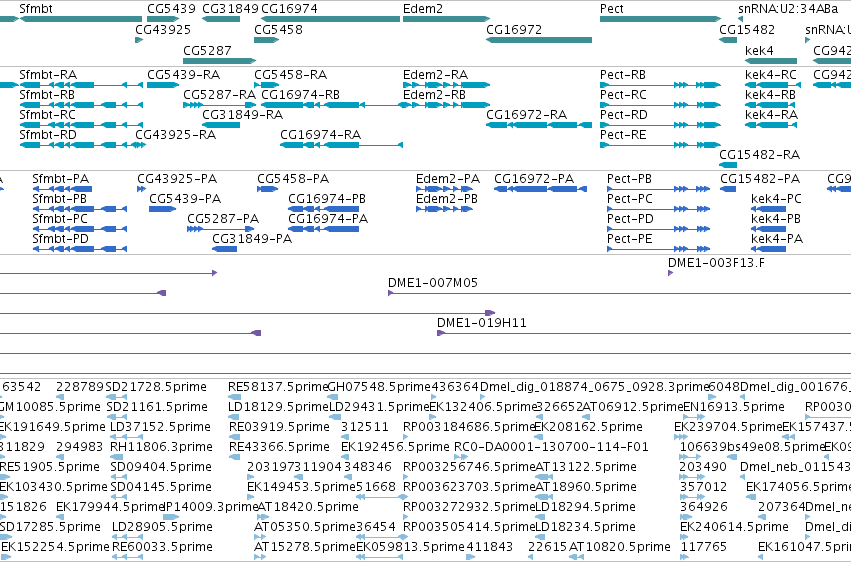Click transcript kek4-RC
Image resolution: width=851 pixels, height=562 pixels.
(773, 85)
